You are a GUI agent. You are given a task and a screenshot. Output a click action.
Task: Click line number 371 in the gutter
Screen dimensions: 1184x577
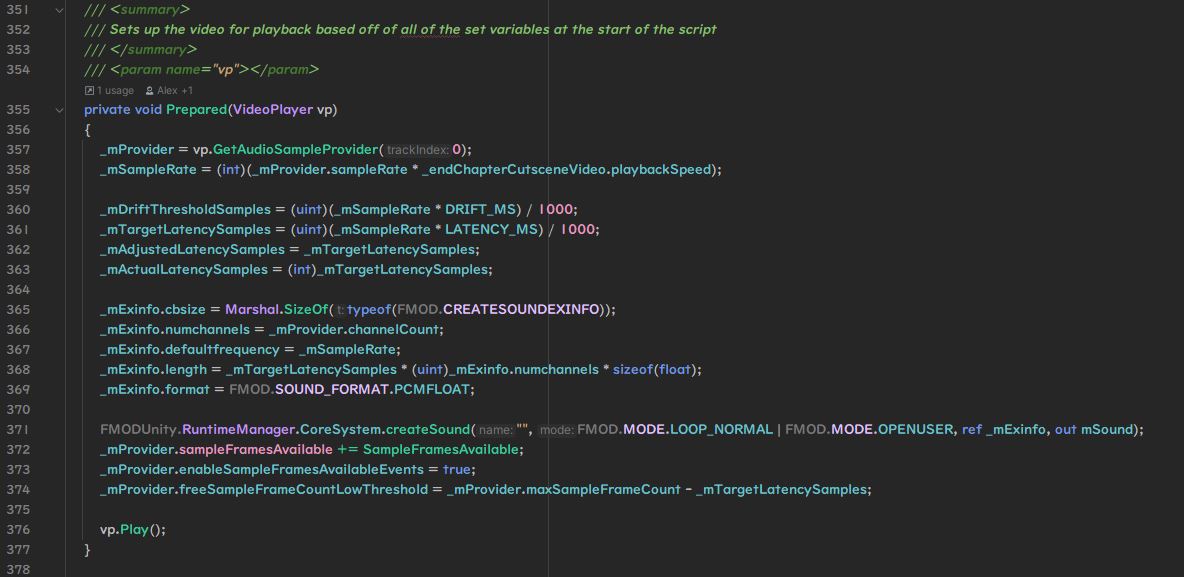tap(19, 430)
